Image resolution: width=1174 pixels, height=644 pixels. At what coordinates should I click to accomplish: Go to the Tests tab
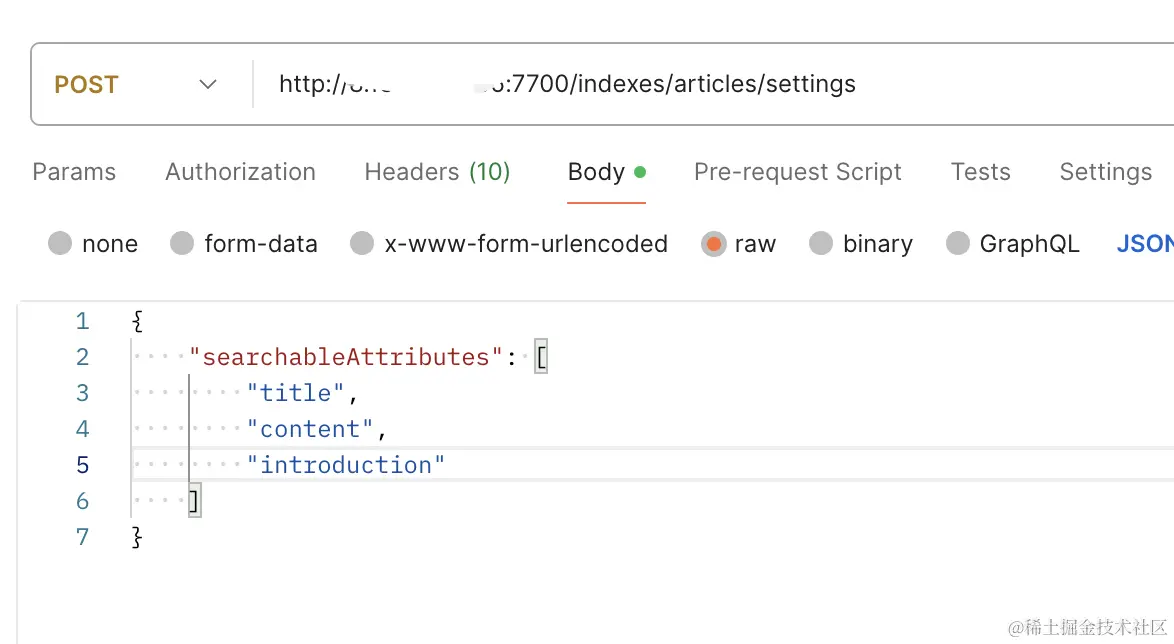tap(980, 172)
